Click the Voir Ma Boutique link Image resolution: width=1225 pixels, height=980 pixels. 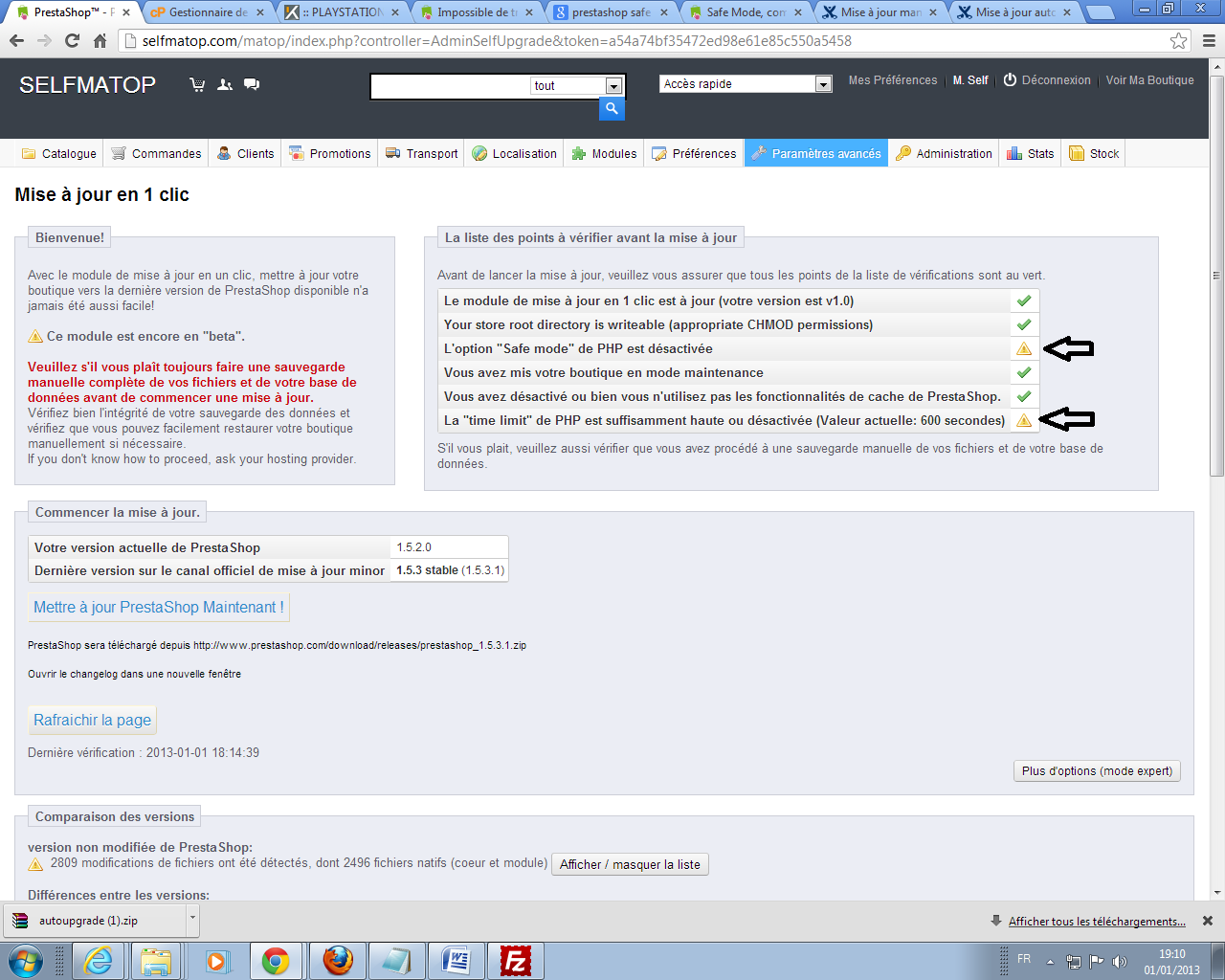[x=1150, y=80]
